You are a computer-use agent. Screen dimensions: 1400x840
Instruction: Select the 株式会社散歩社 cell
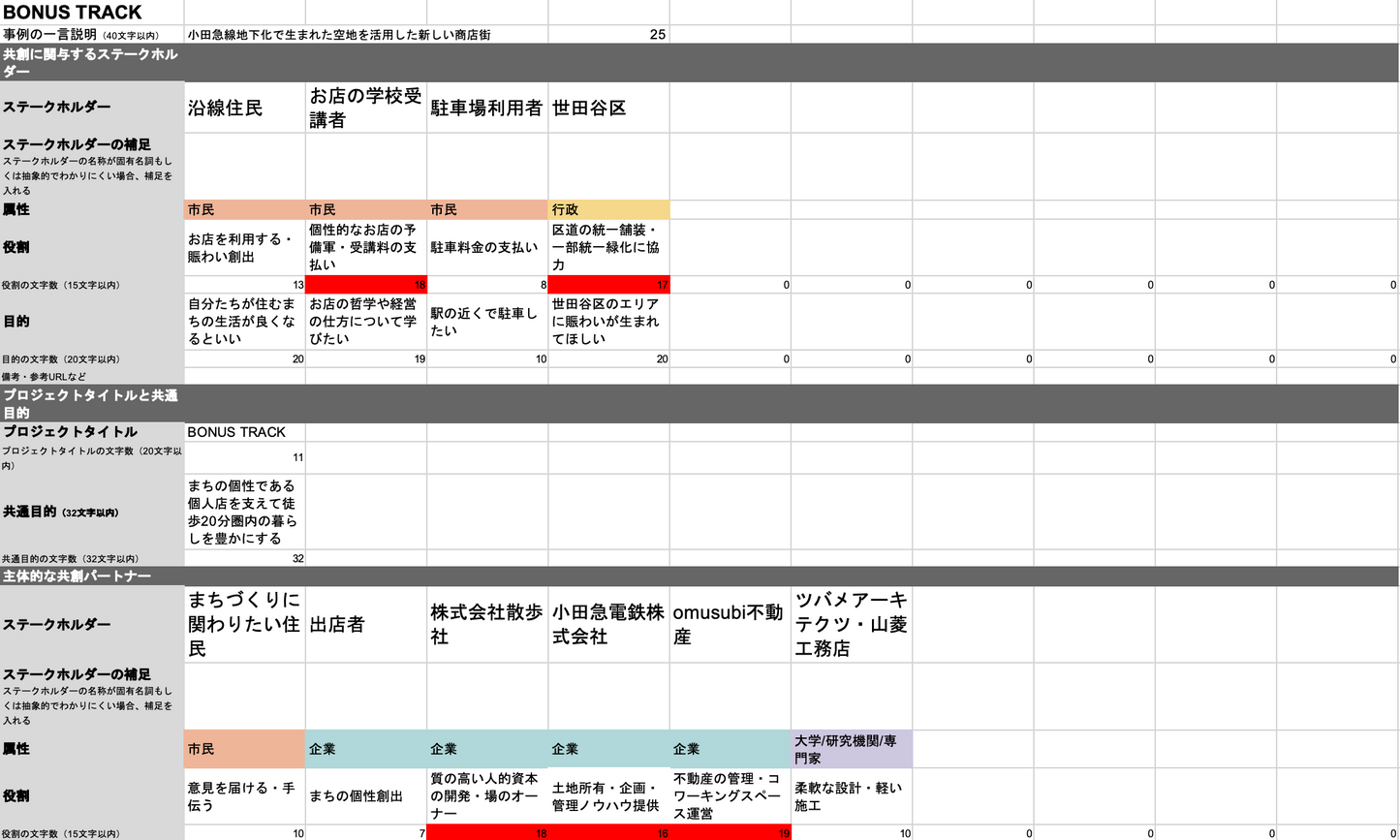[486, 624]
